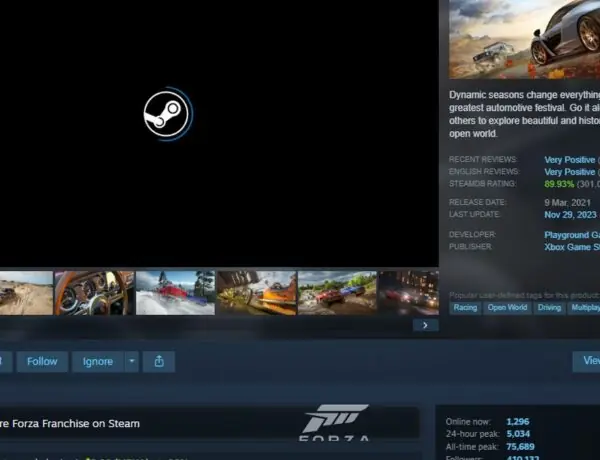Screen dimensions: 600x460
Task: Select the car dashboard interior thumbnail
Action: click(x=95, y=293)
